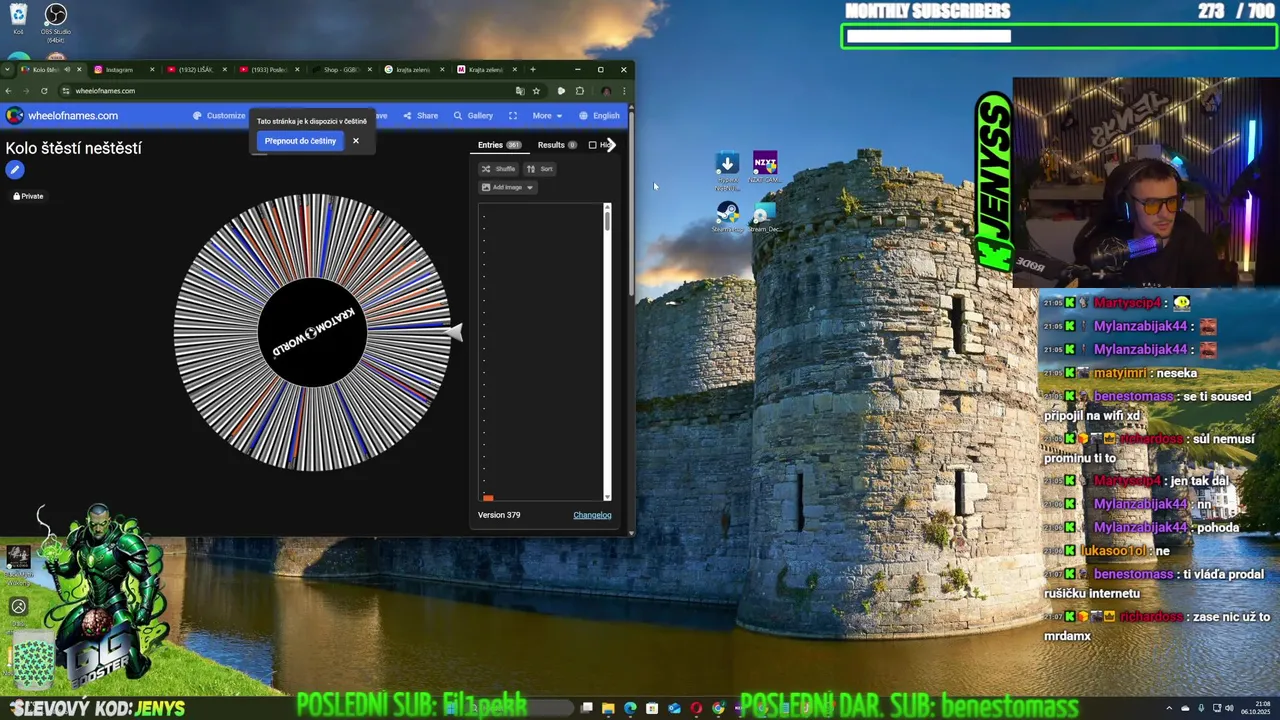Image resolution: width=1280 pixels, height=720 pixels.
Task: Open Chrome from the taskbar
Action: tap(719, 708)
